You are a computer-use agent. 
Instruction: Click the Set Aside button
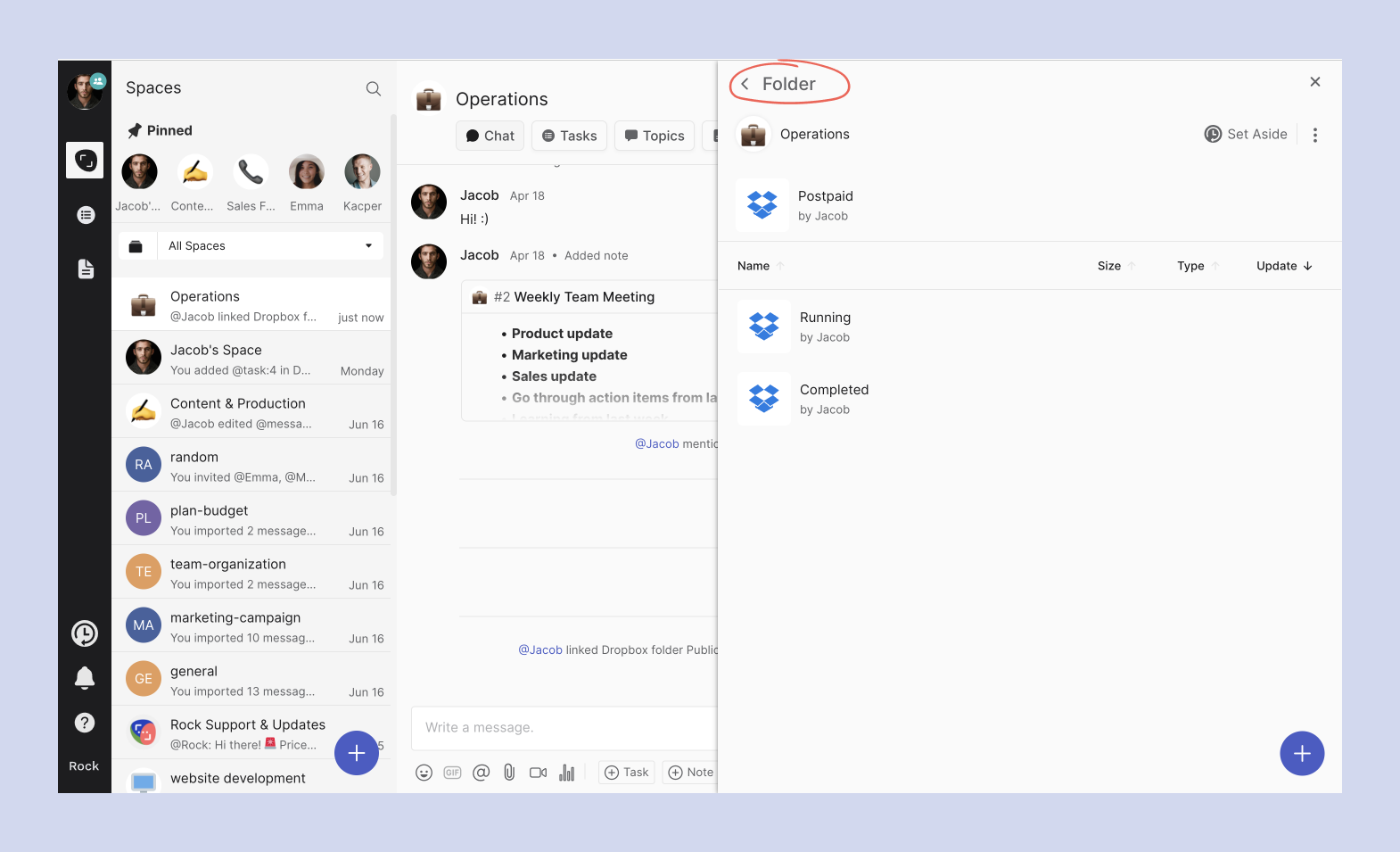(x=1246, y=134)
